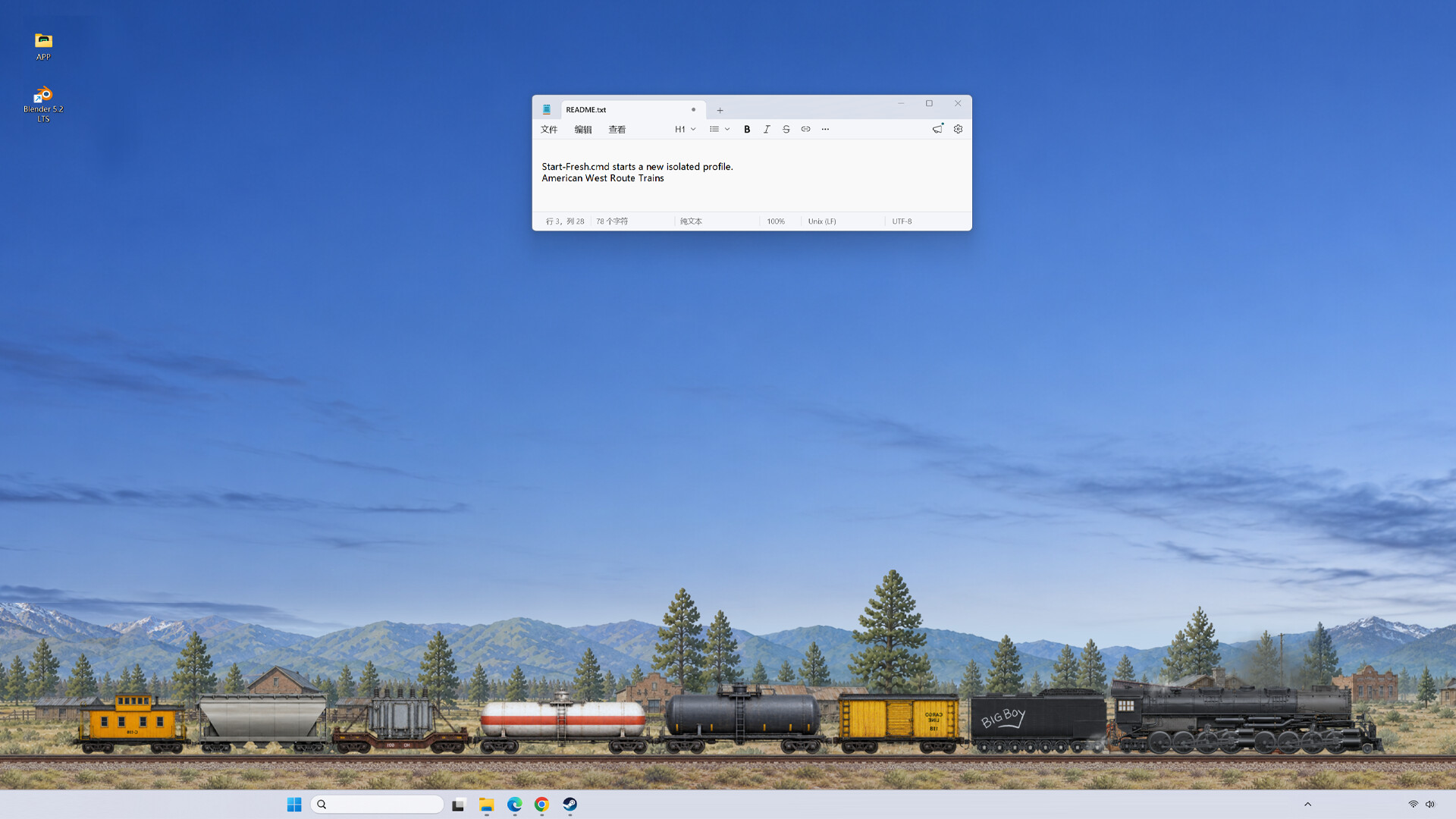Image resolution: width=1456 pixels, height=819 pixels.
Task: Click the 'Start-Fresh.cmd starts a new isolated profile.' line
Action: coord(637,167)
